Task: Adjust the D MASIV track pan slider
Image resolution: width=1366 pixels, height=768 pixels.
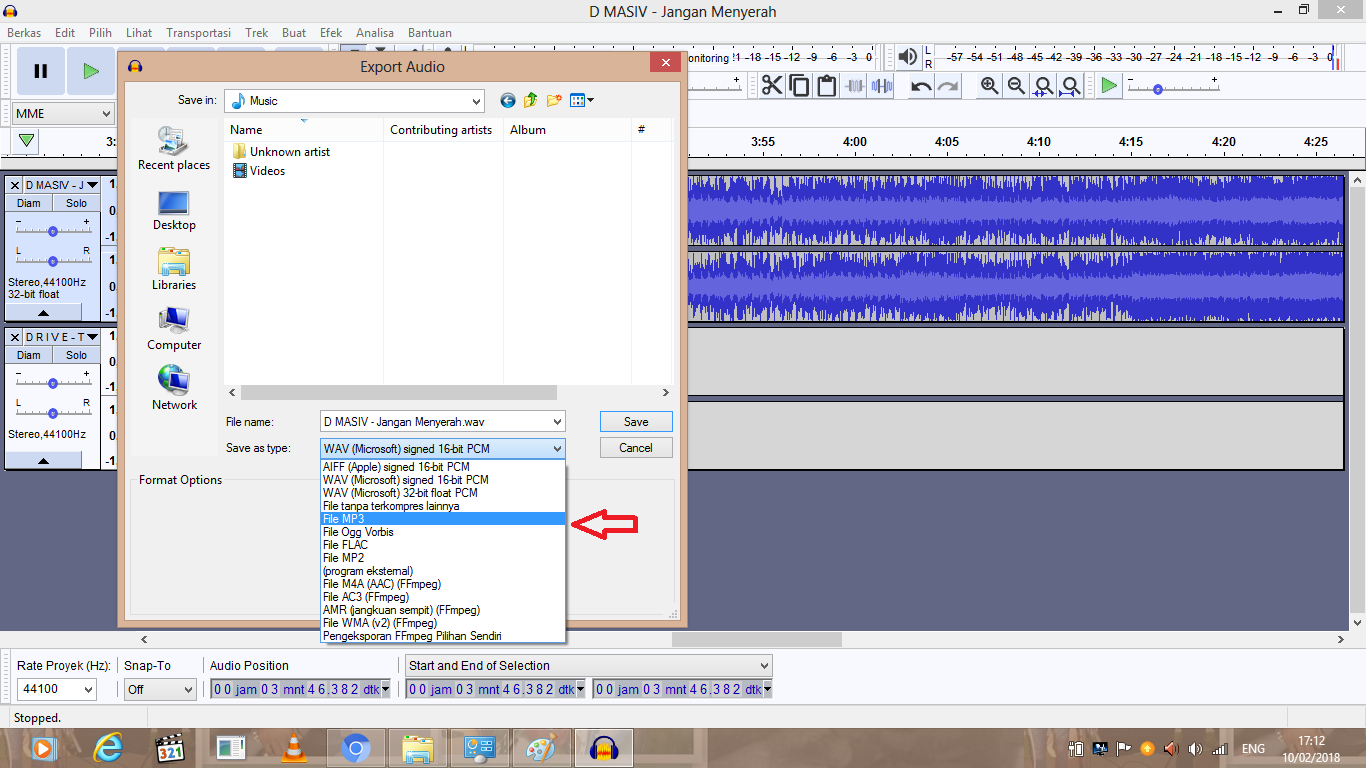Action: click(52, 260)
